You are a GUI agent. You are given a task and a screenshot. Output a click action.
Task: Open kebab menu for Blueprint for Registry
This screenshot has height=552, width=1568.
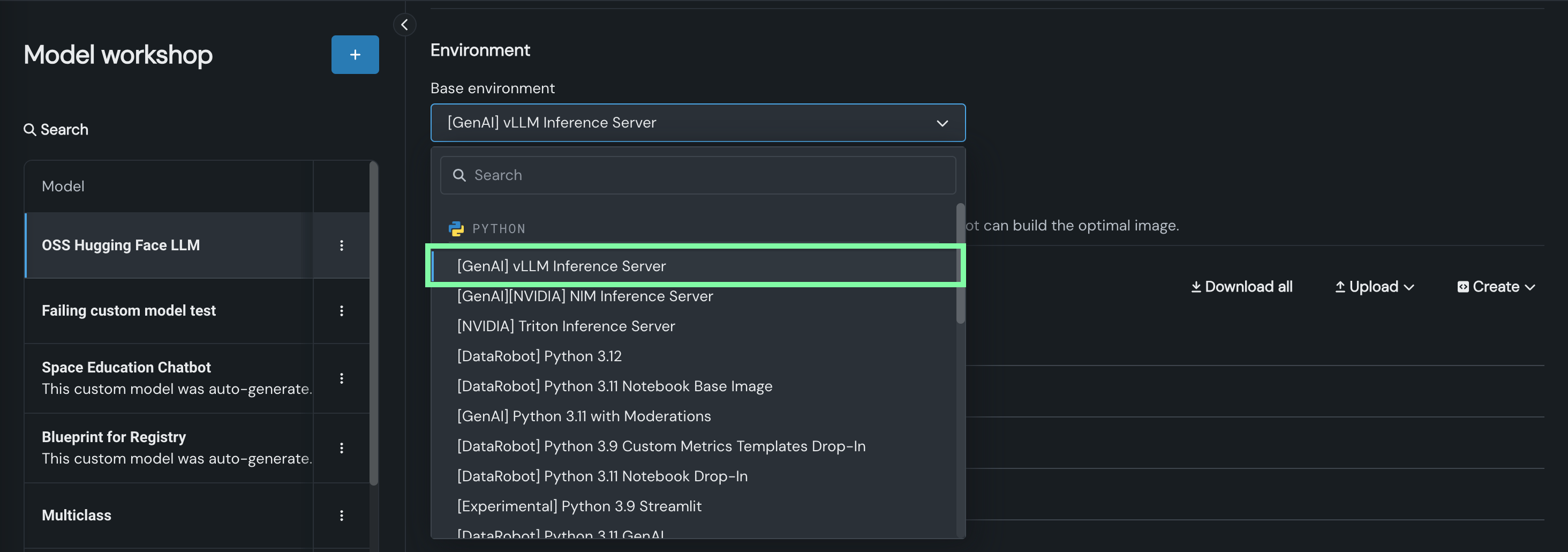pos(342,448)
